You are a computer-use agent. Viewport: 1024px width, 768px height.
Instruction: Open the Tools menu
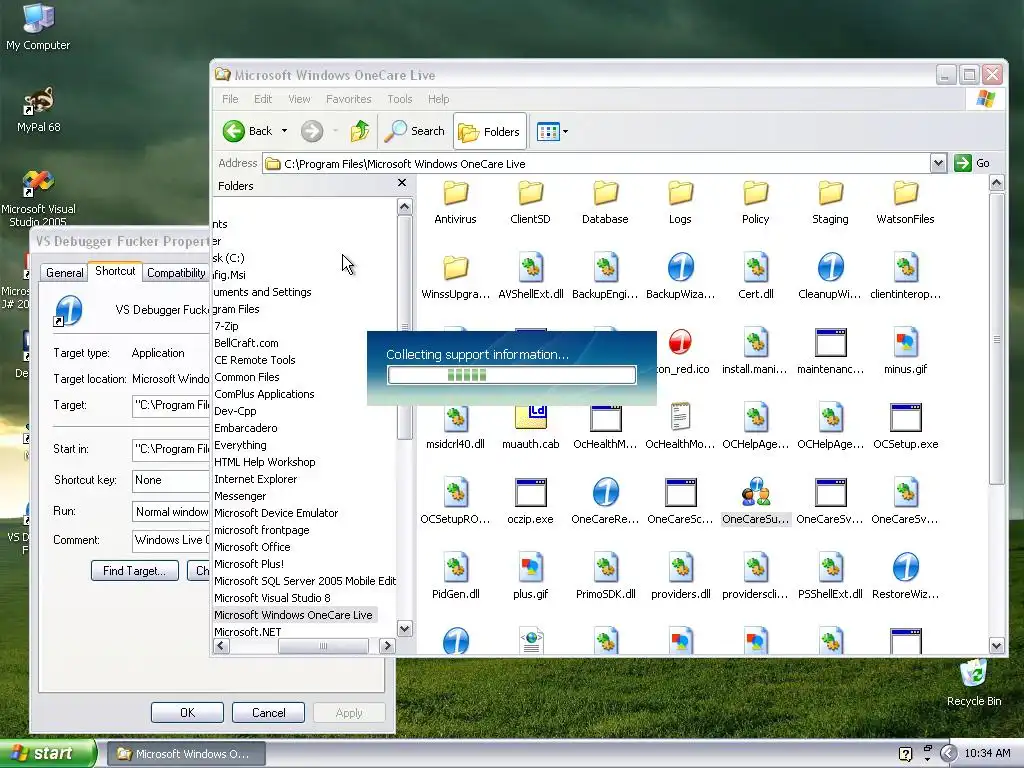pos(399,99)
